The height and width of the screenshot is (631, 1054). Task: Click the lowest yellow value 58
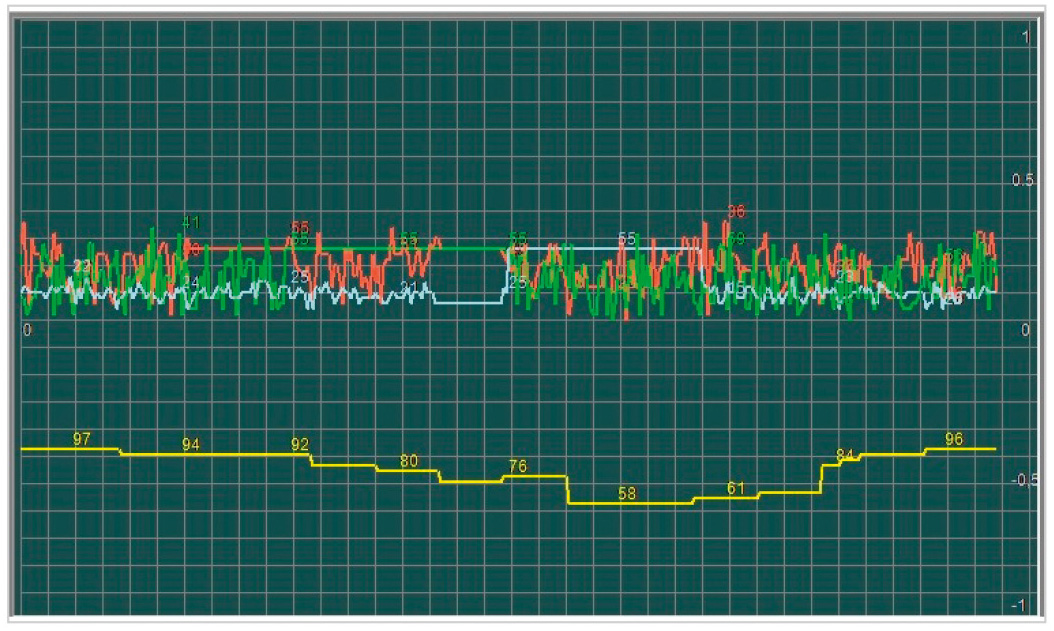(626, 494)
